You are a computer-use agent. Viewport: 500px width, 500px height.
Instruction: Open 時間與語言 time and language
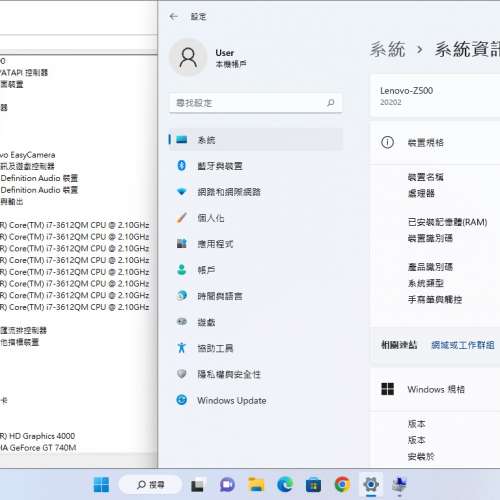point(256,296)
